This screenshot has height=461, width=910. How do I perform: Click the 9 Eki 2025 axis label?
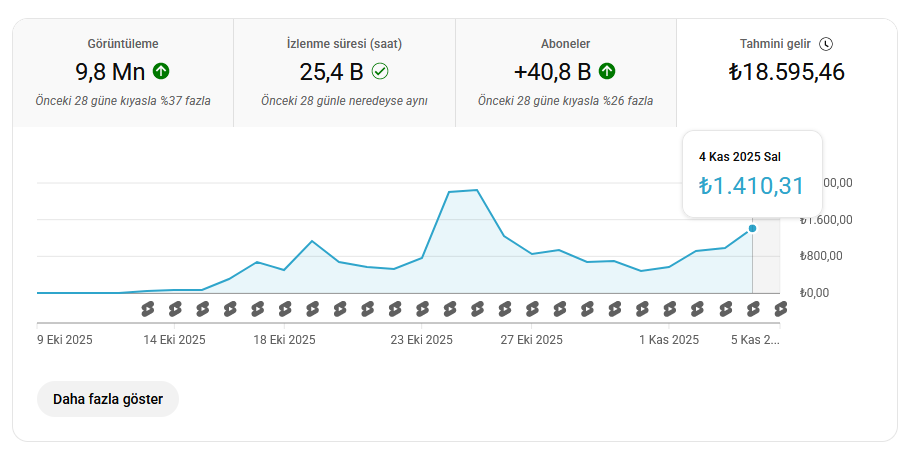click(65, 340)
